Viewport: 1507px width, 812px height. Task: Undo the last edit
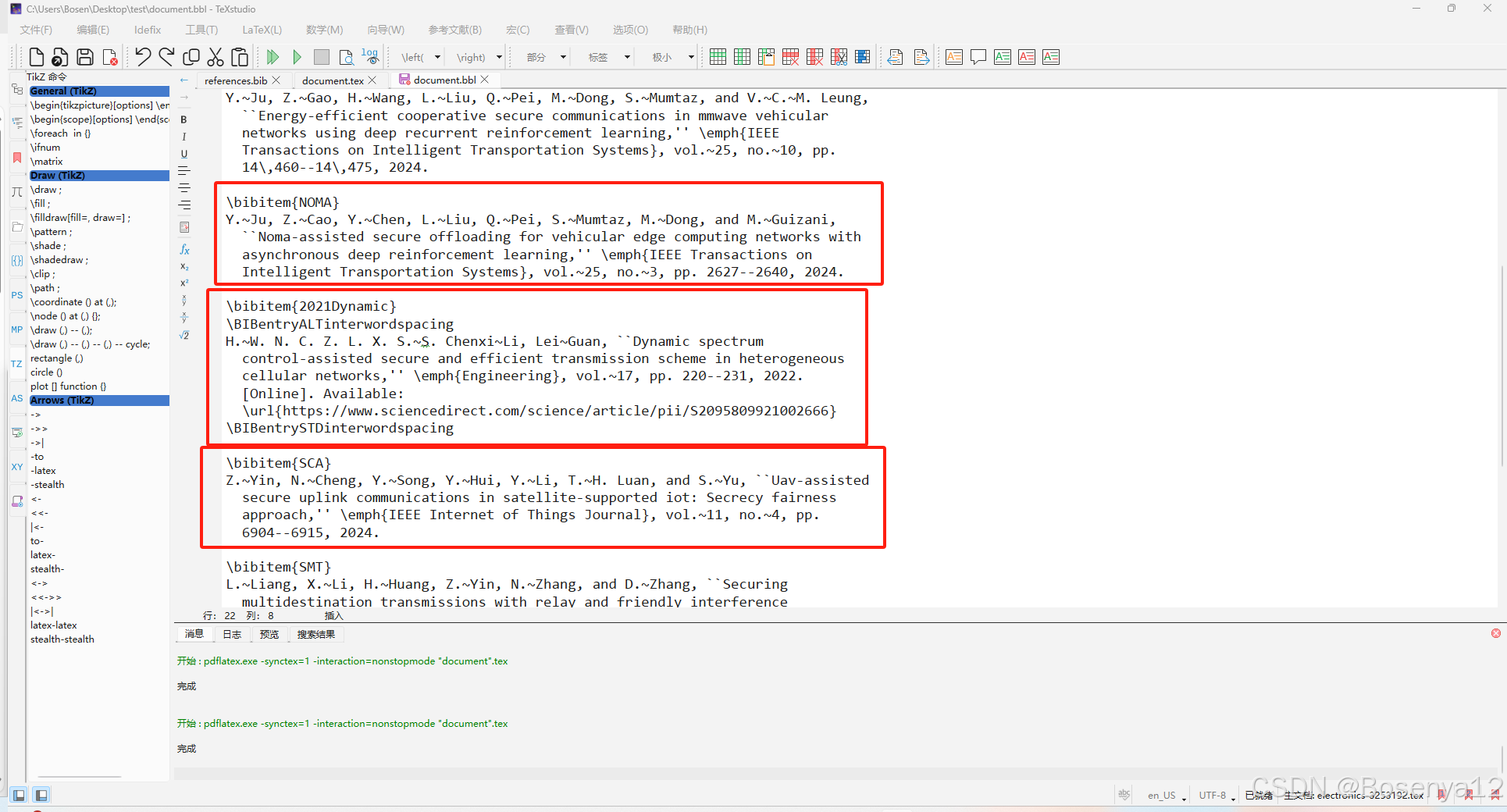click(x=141, y=56)
